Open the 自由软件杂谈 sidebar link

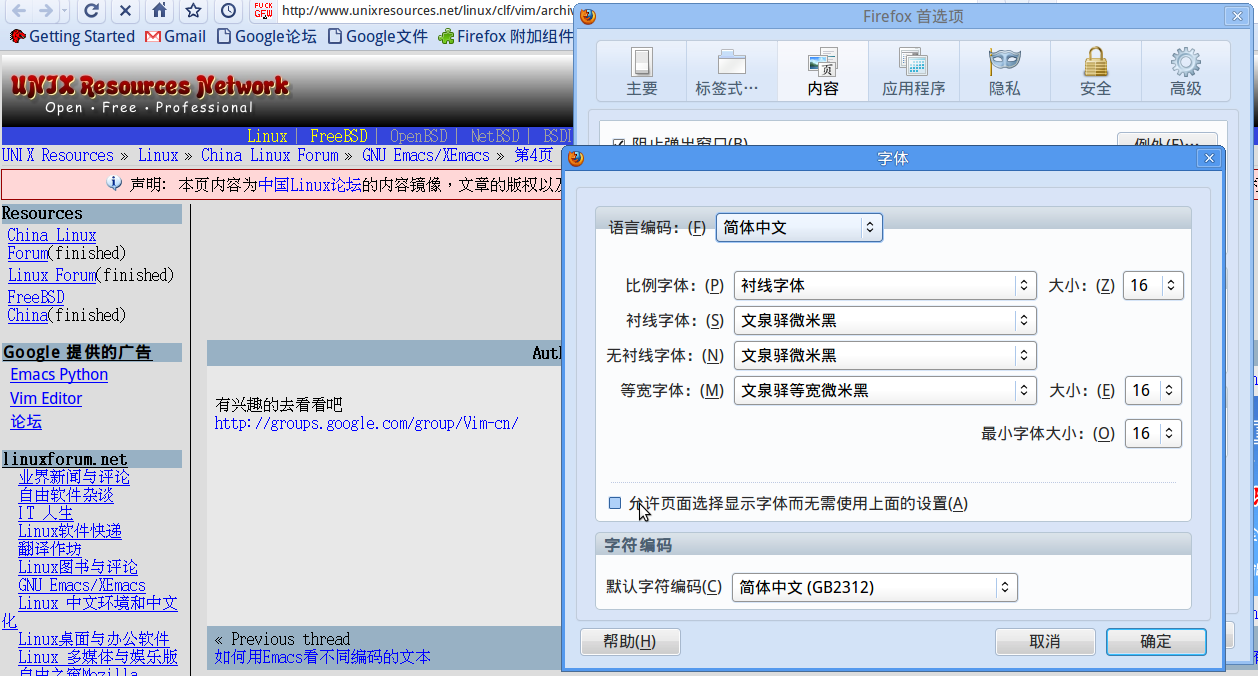(66, 495)
